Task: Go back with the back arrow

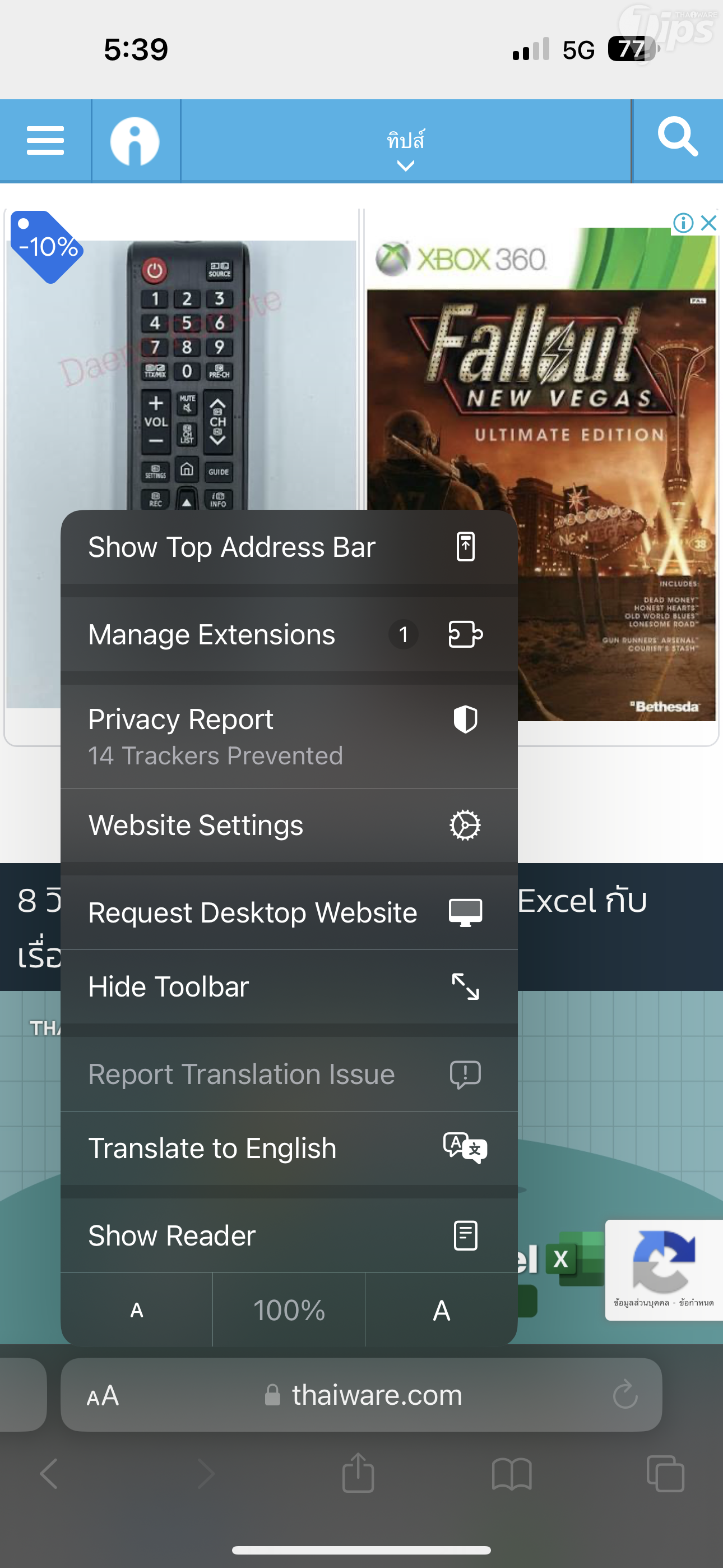Action: coord(49,1474)
